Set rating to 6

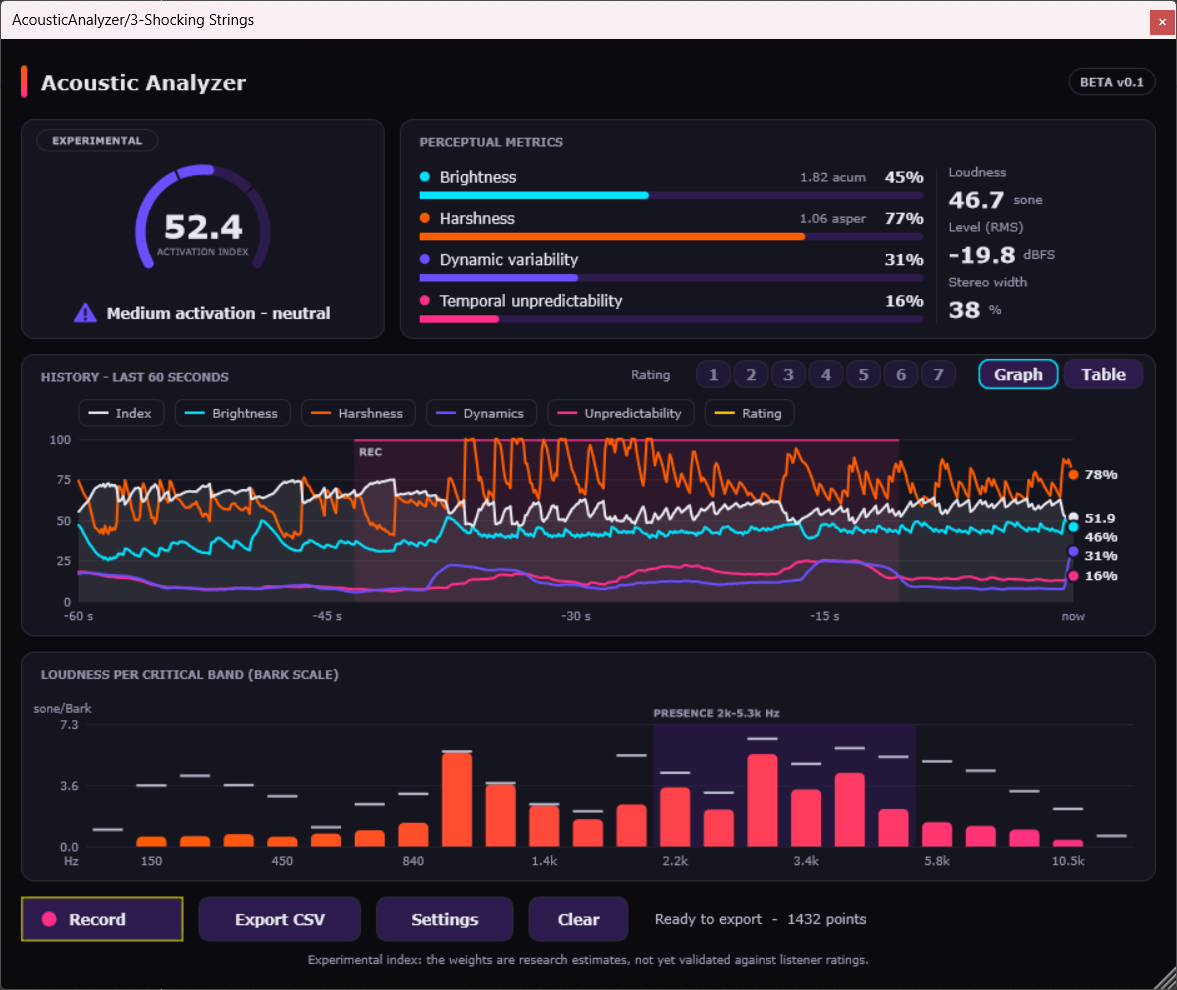coord(902,375)
